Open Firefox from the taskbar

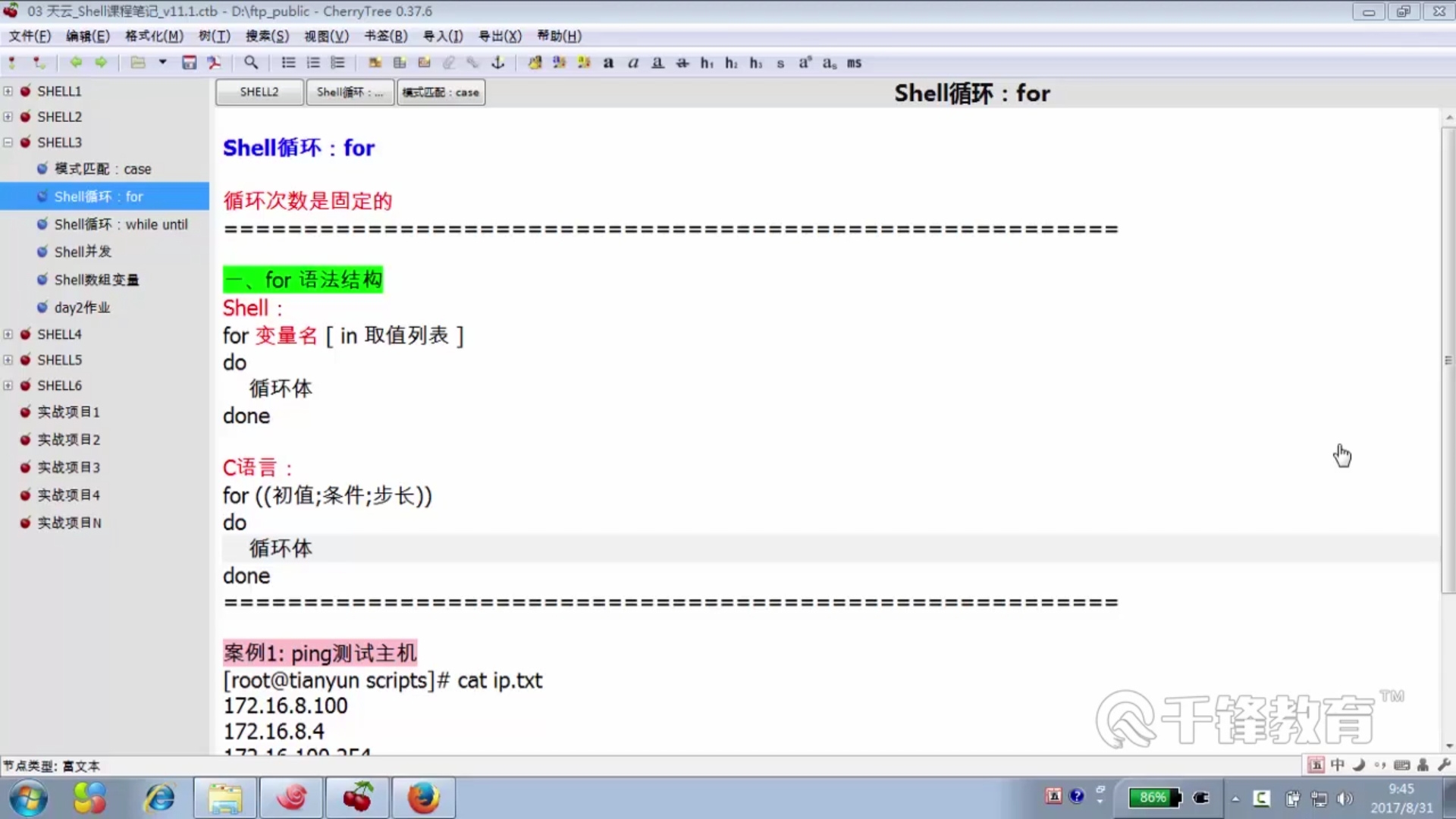click(x=423, y=798)
